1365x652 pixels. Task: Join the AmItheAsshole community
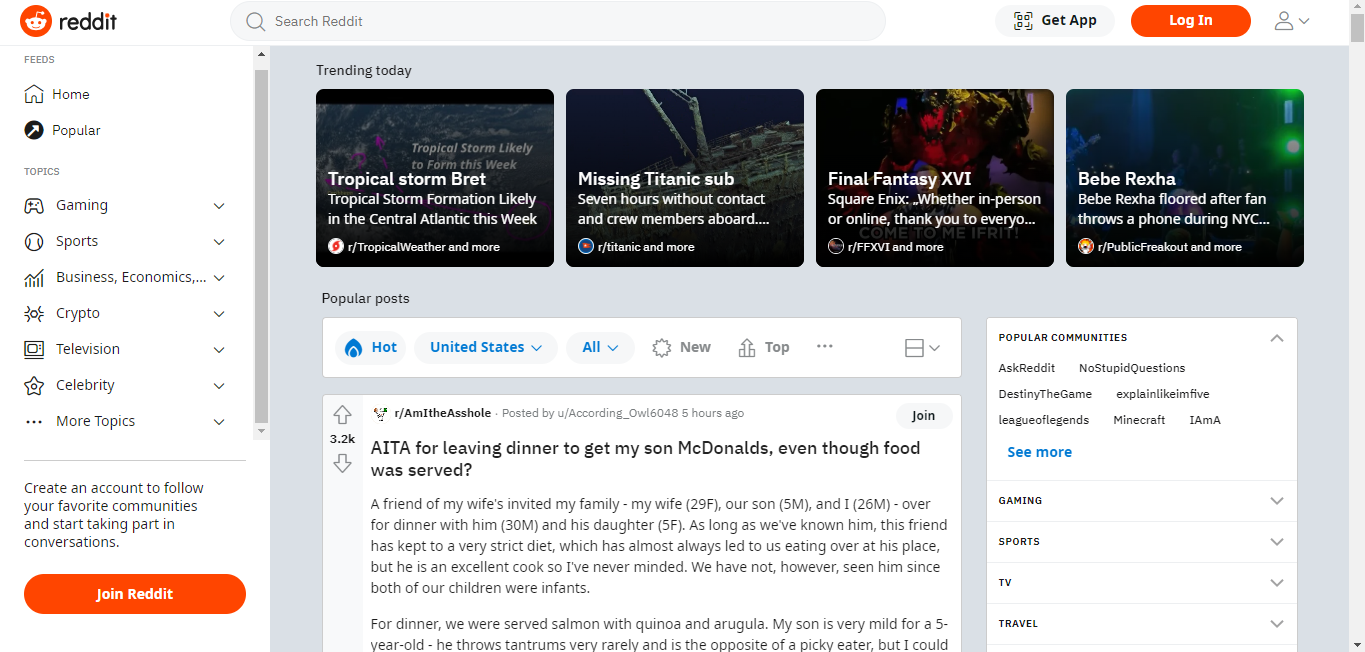pyautogui.click(x=923, y=416)
